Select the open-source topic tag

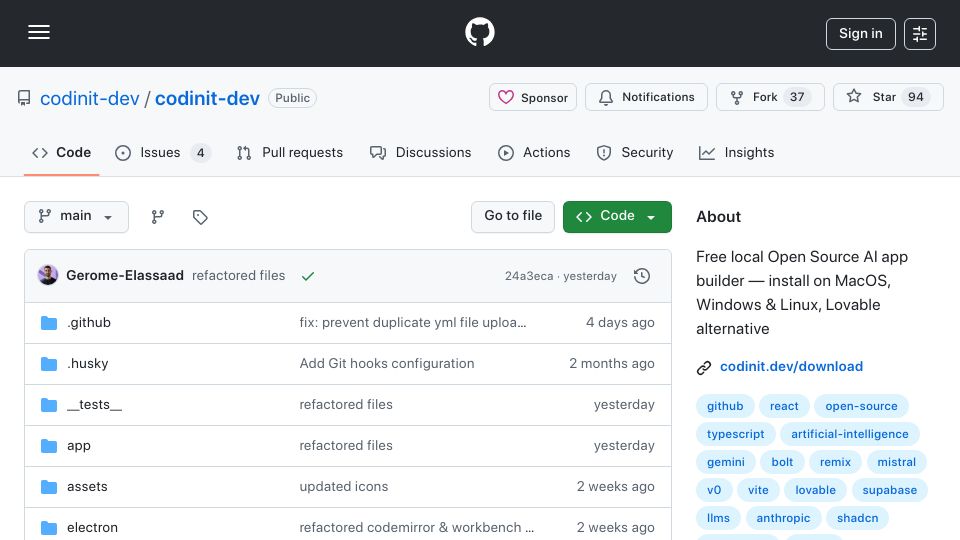(861, 406)
